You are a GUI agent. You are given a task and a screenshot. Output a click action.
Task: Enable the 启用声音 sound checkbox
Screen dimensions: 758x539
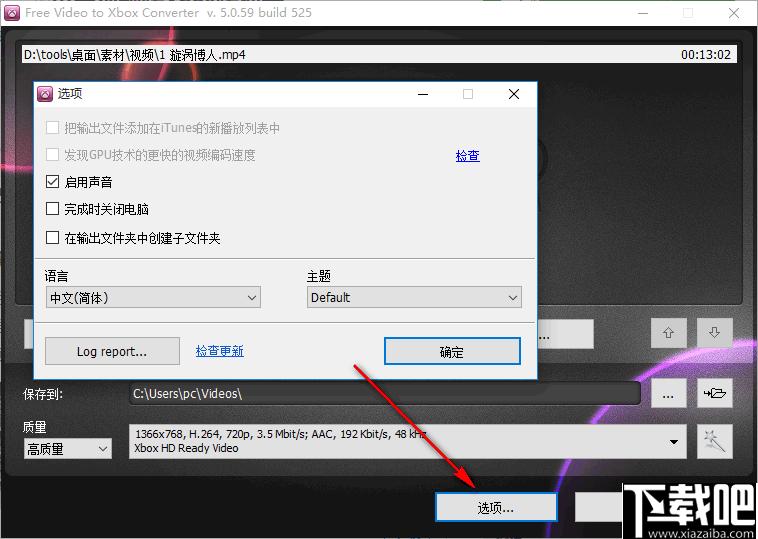[52, 182]
